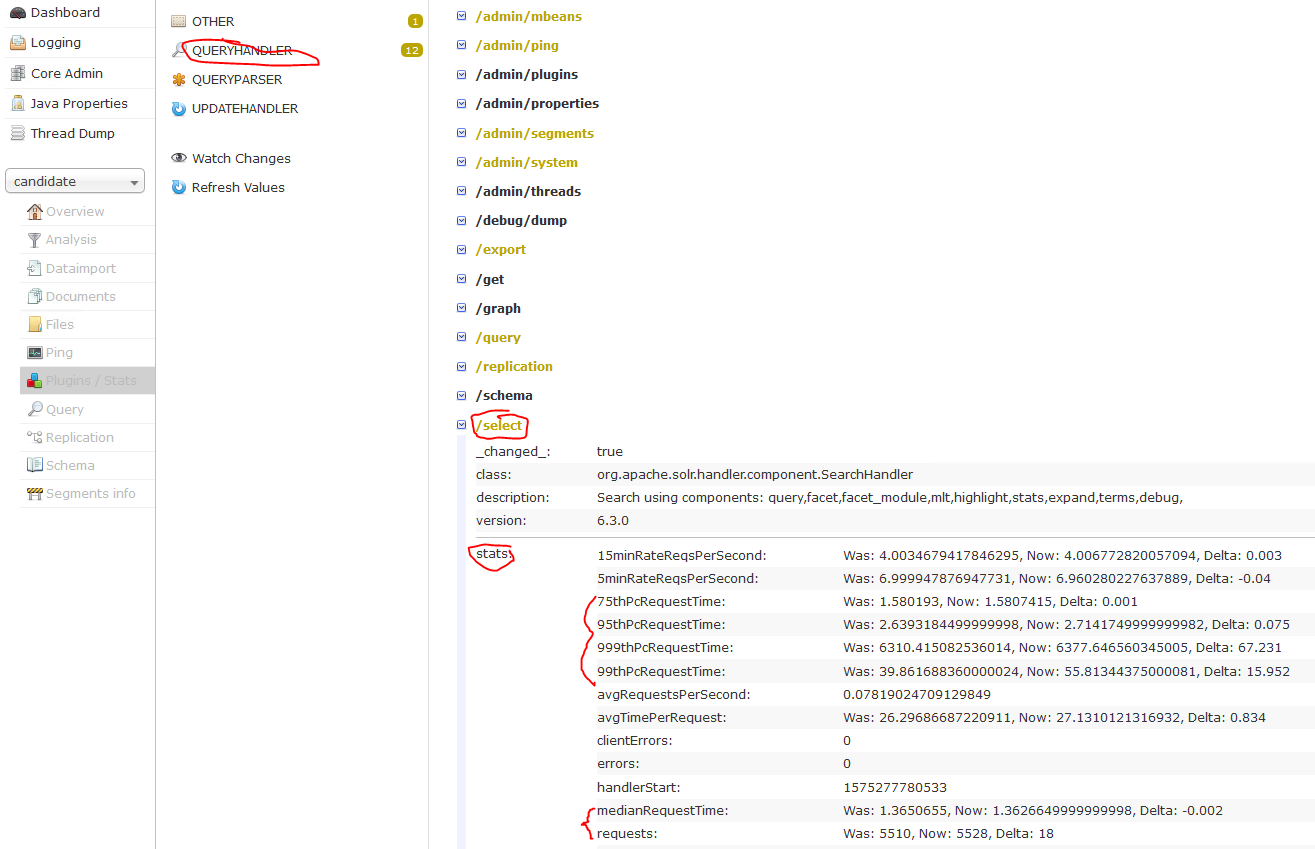1315x849 pixels.
Task: Select the QUERYHANDLER category
Action: click(x=242, y=51)
